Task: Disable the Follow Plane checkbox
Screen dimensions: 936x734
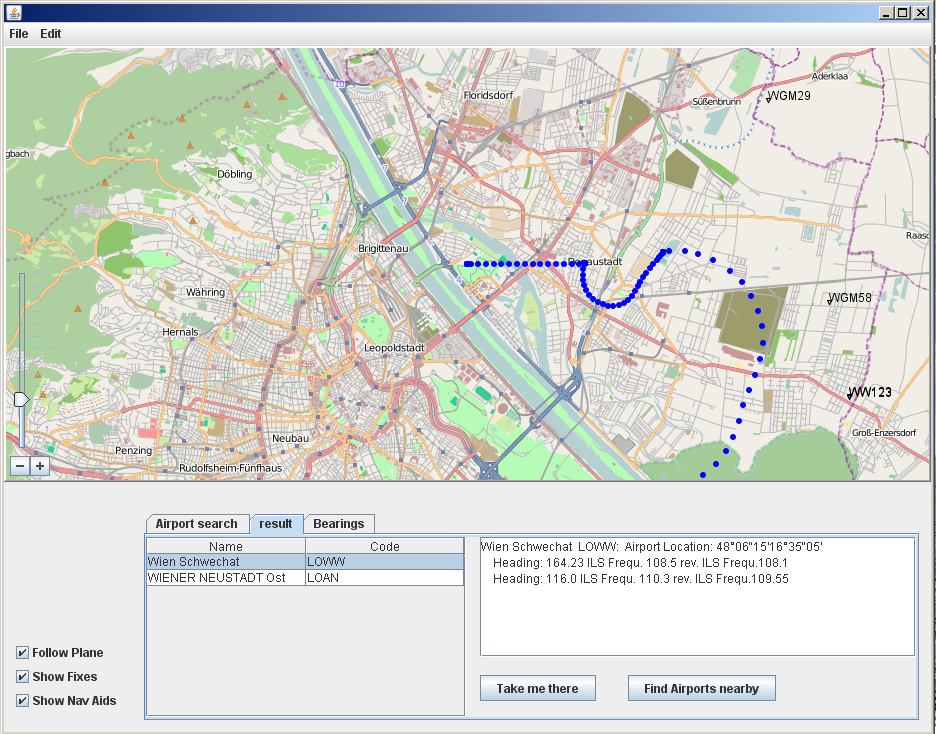Action: (22, 653)
